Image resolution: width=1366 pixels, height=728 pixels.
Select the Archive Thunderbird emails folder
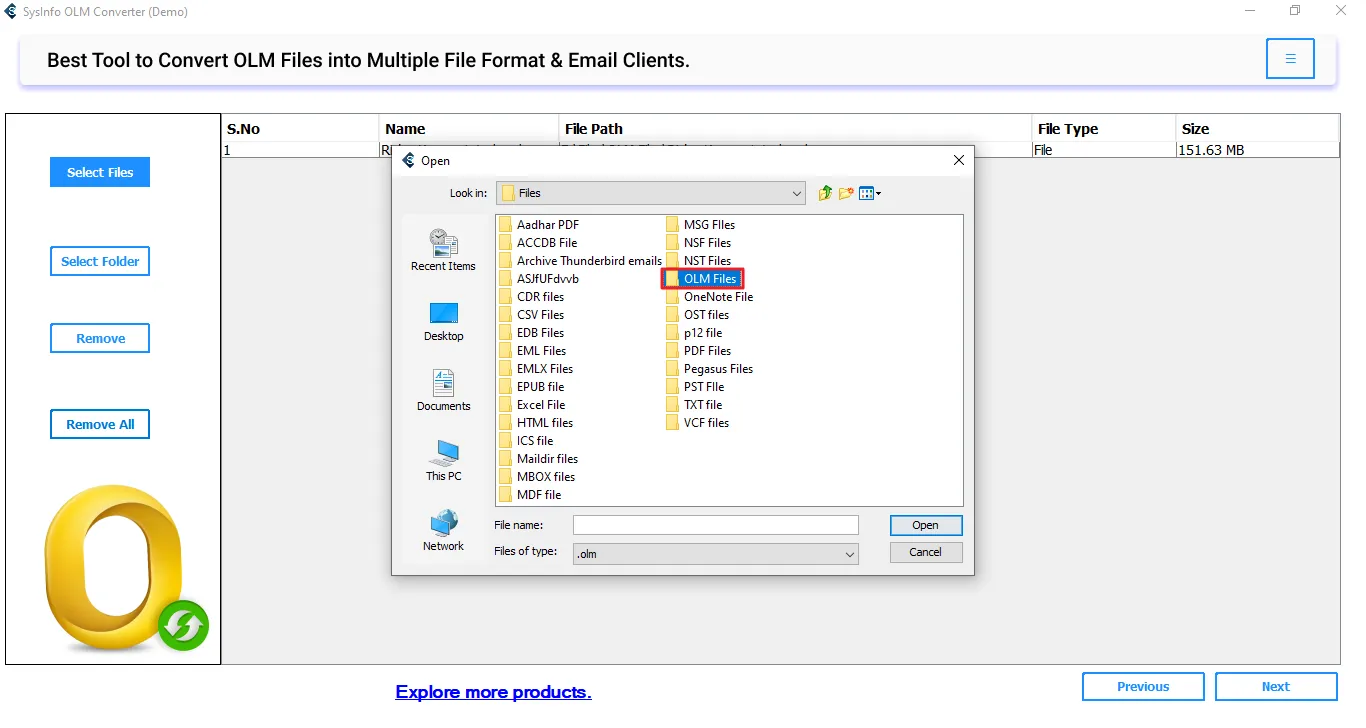580,261
